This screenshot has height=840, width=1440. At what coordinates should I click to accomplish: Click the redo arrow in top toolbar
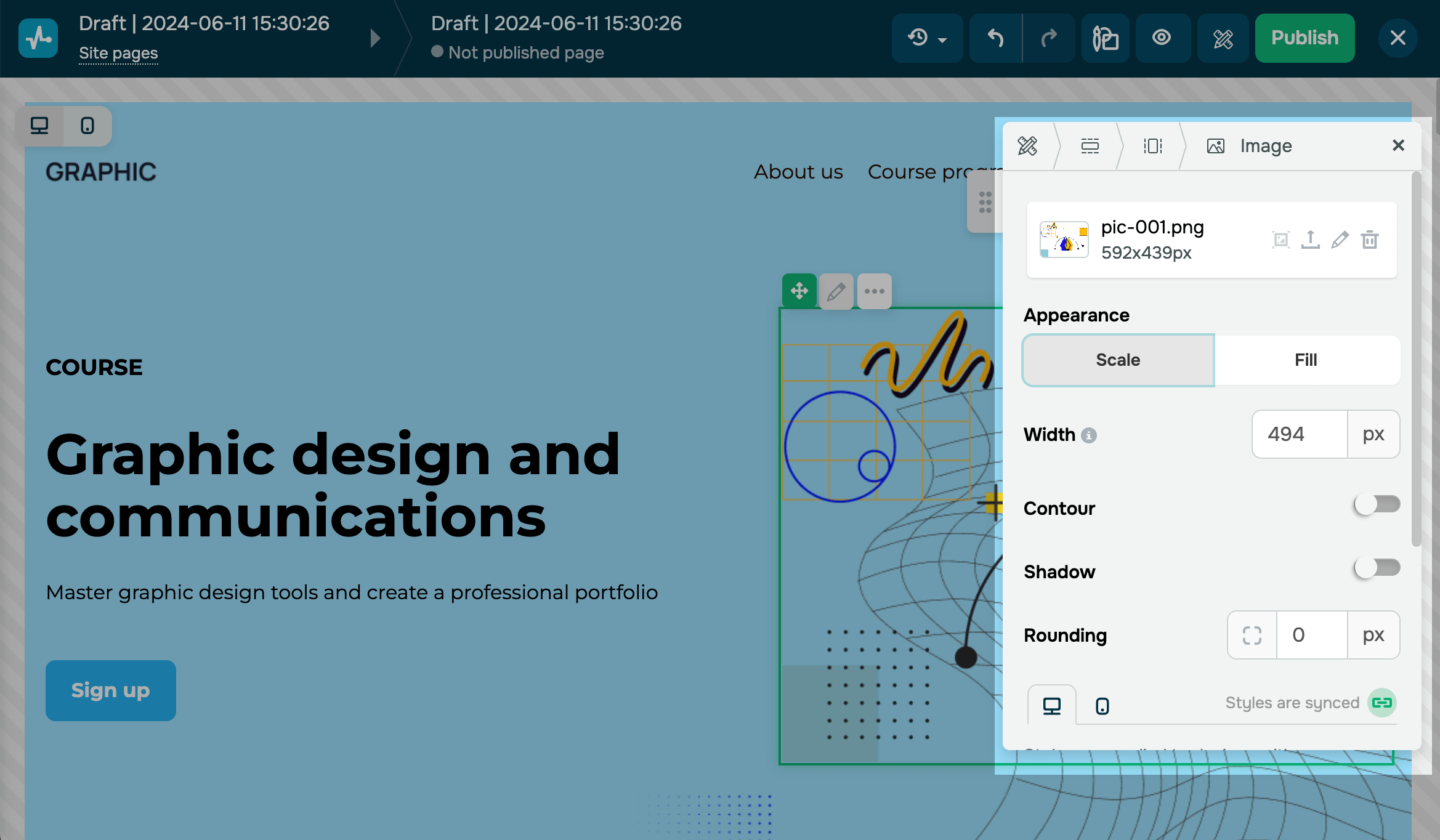1048,38
